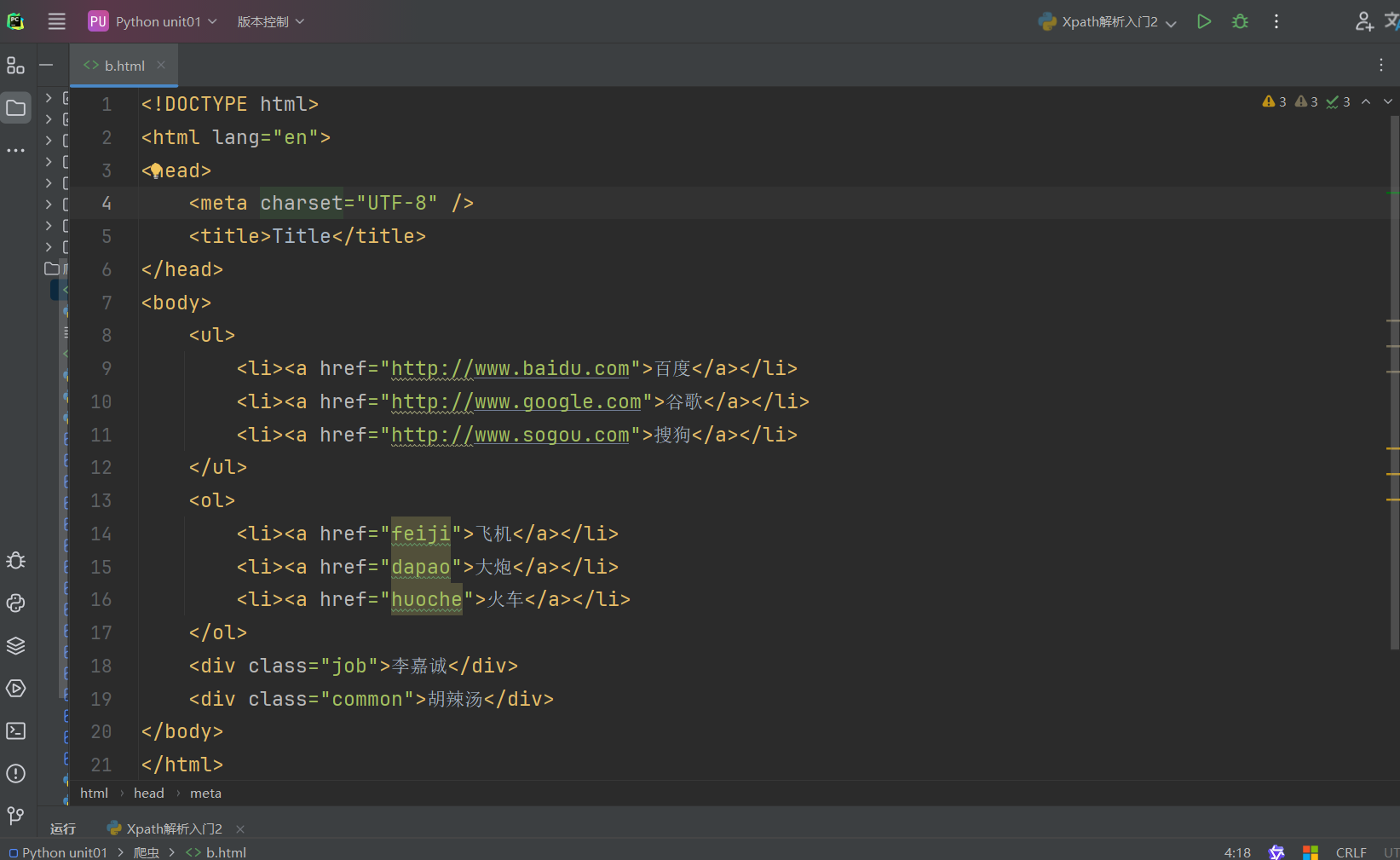This screenshot has height=860, width=1400.
Task: Close the Xpath解析入门2 run tab
Action: pyautogui.click(x=240, y=829)
